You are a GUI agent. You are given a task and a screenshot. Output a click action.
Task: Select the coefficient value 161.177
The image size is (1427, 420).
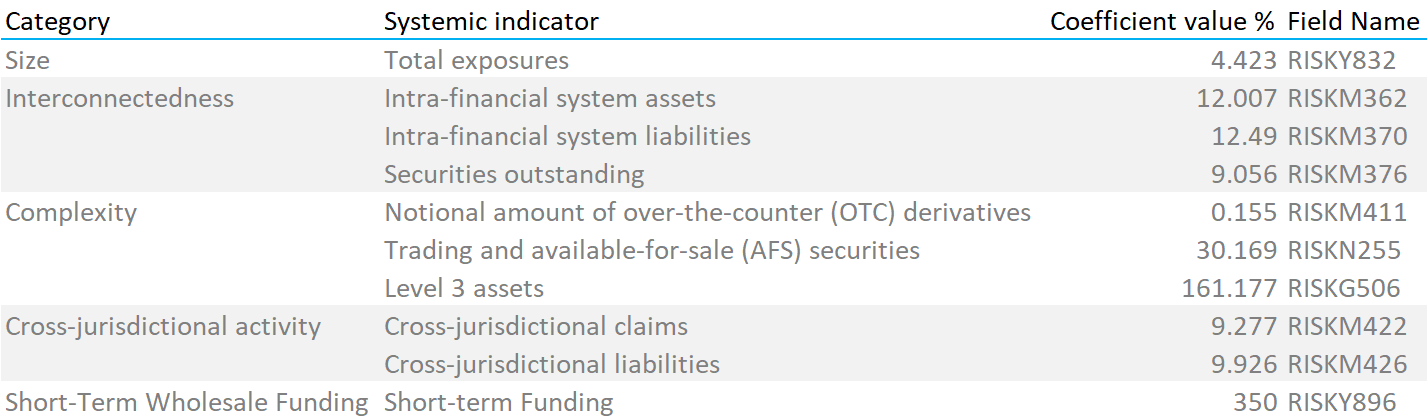pos(1229,288)
